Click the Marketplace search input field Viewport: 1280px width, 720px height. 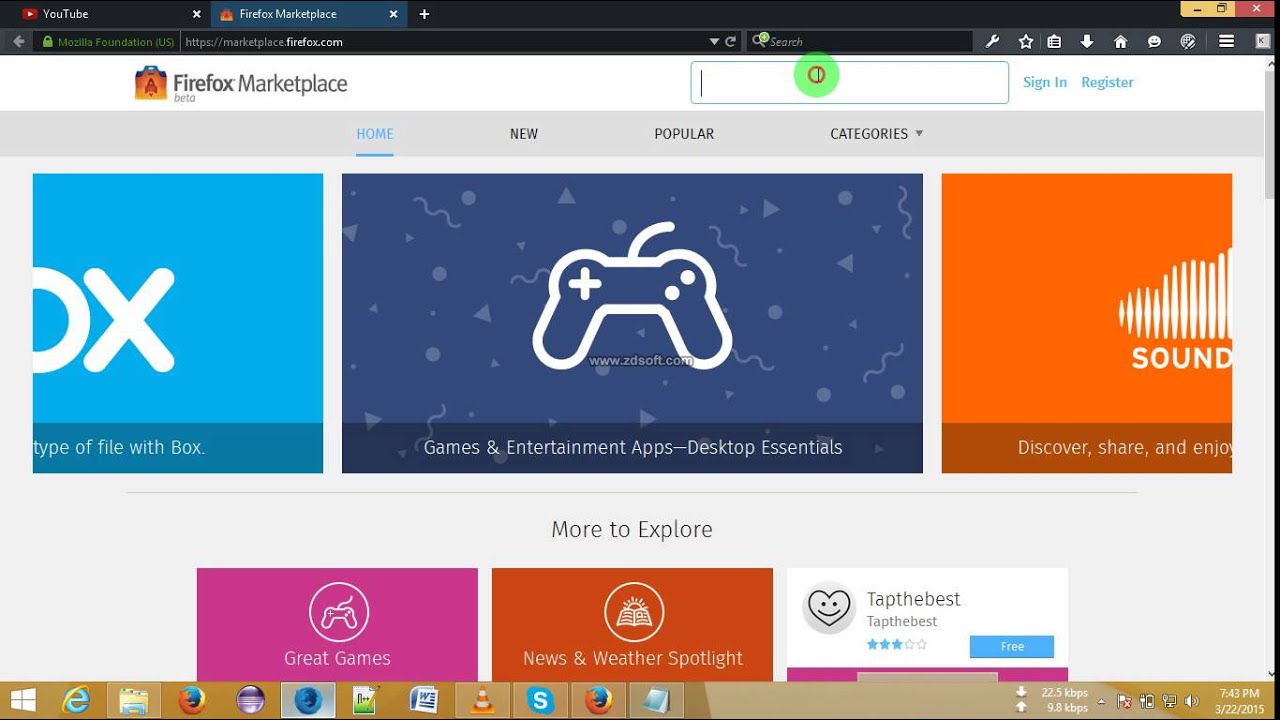point(849,83)
